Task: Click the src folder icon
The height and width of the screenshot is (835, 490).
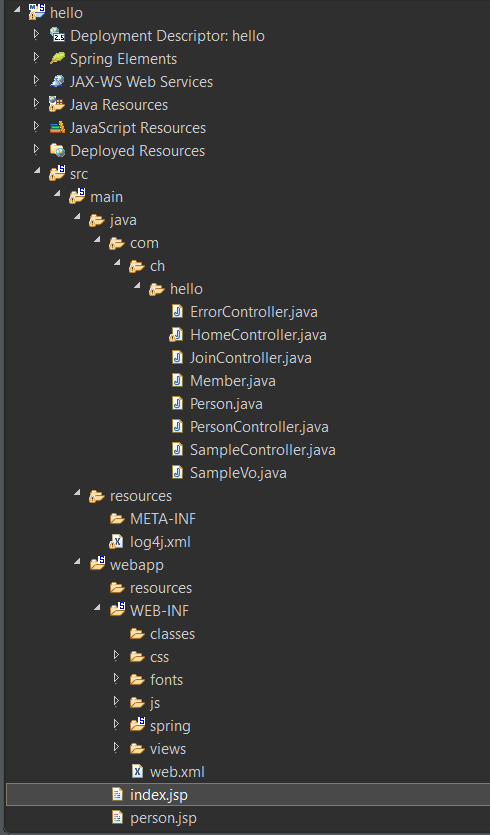Action: pos(57,173)
